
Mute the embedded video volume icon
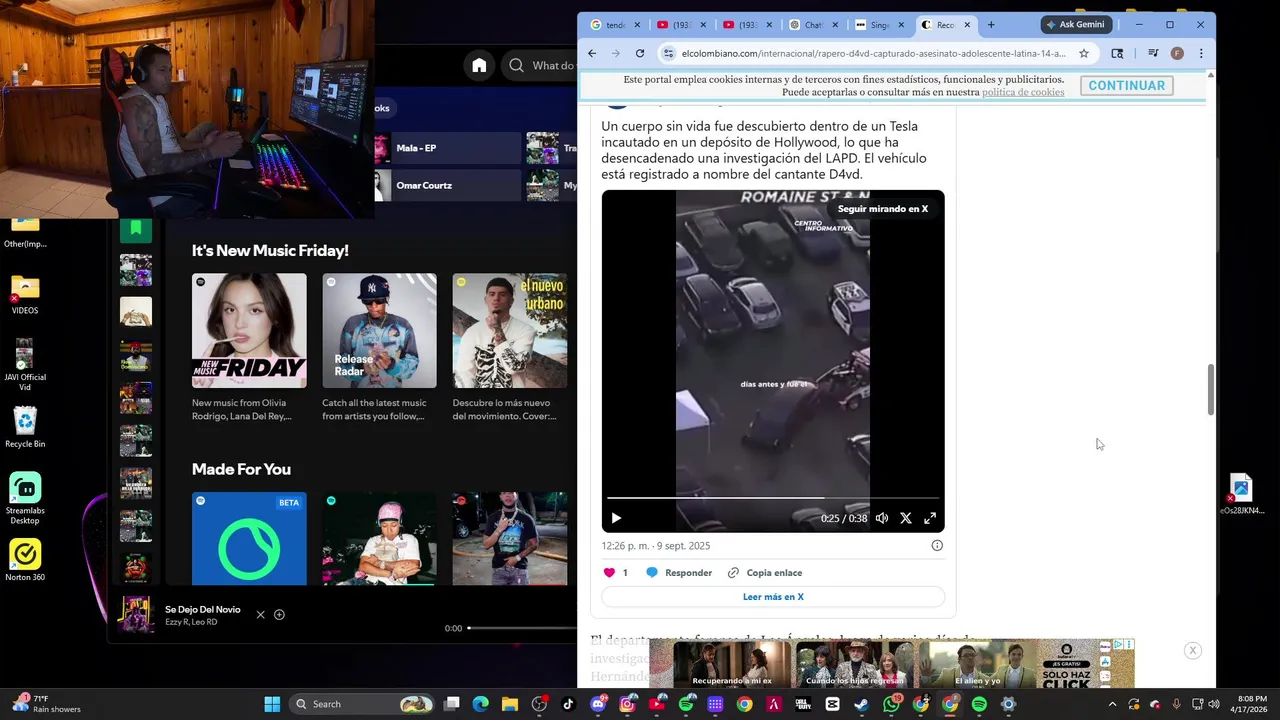(x=882, y=518)
